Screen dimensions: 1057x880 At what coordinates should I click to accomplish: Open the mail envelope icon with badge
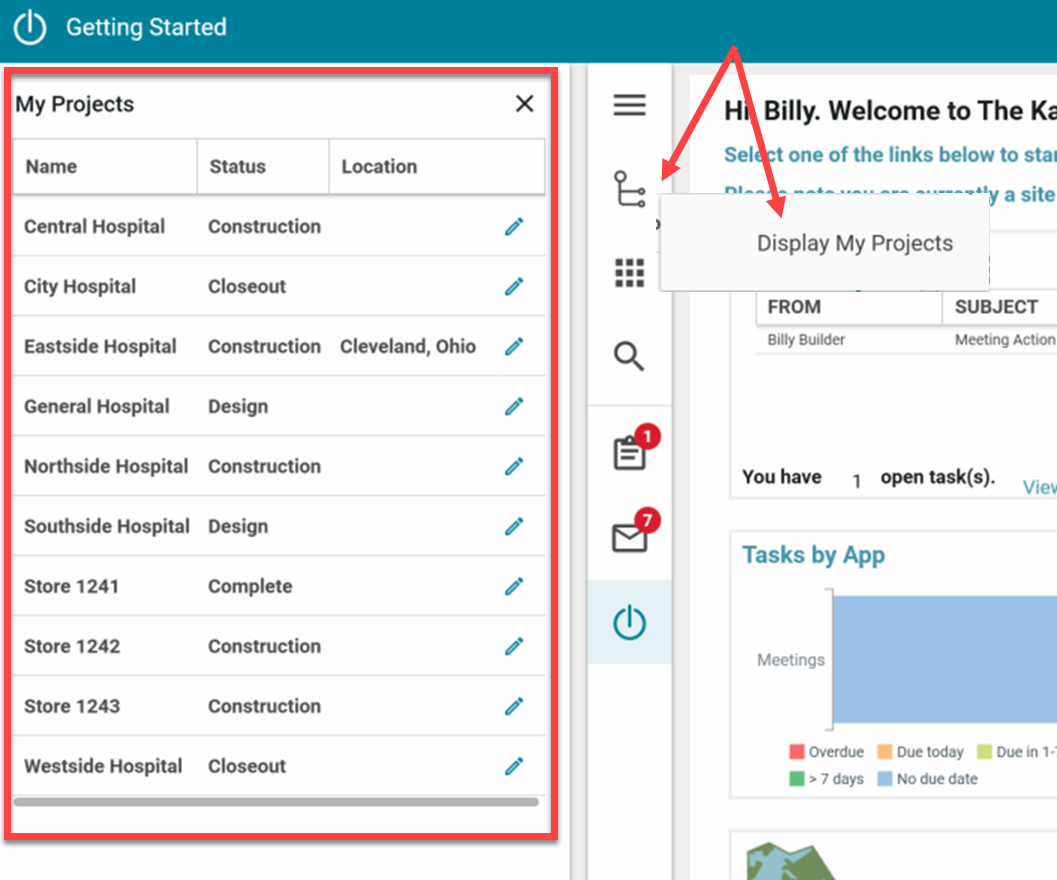click(630, 538)
